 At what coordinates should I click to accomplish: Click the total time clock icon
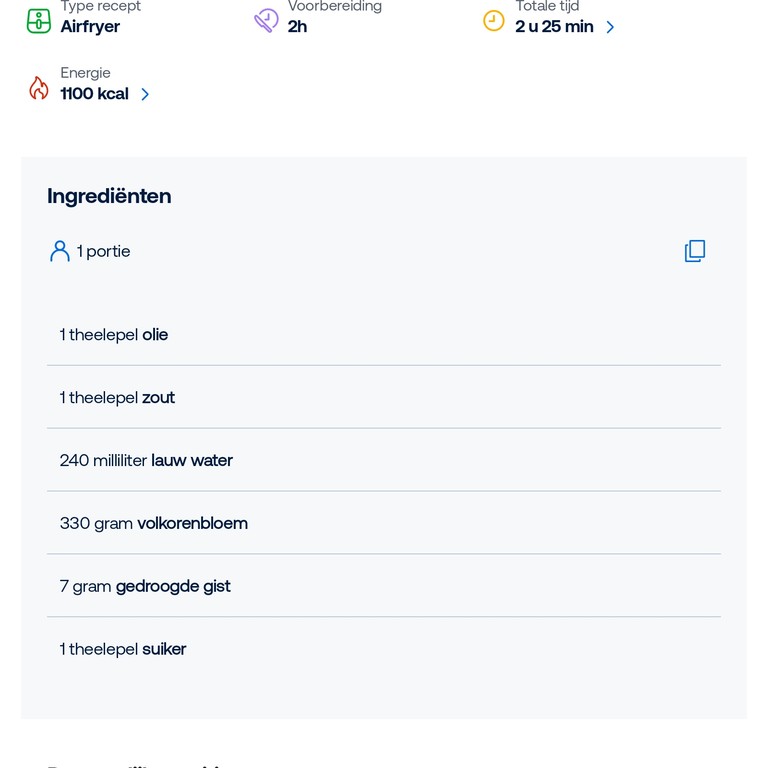[494, 20]
